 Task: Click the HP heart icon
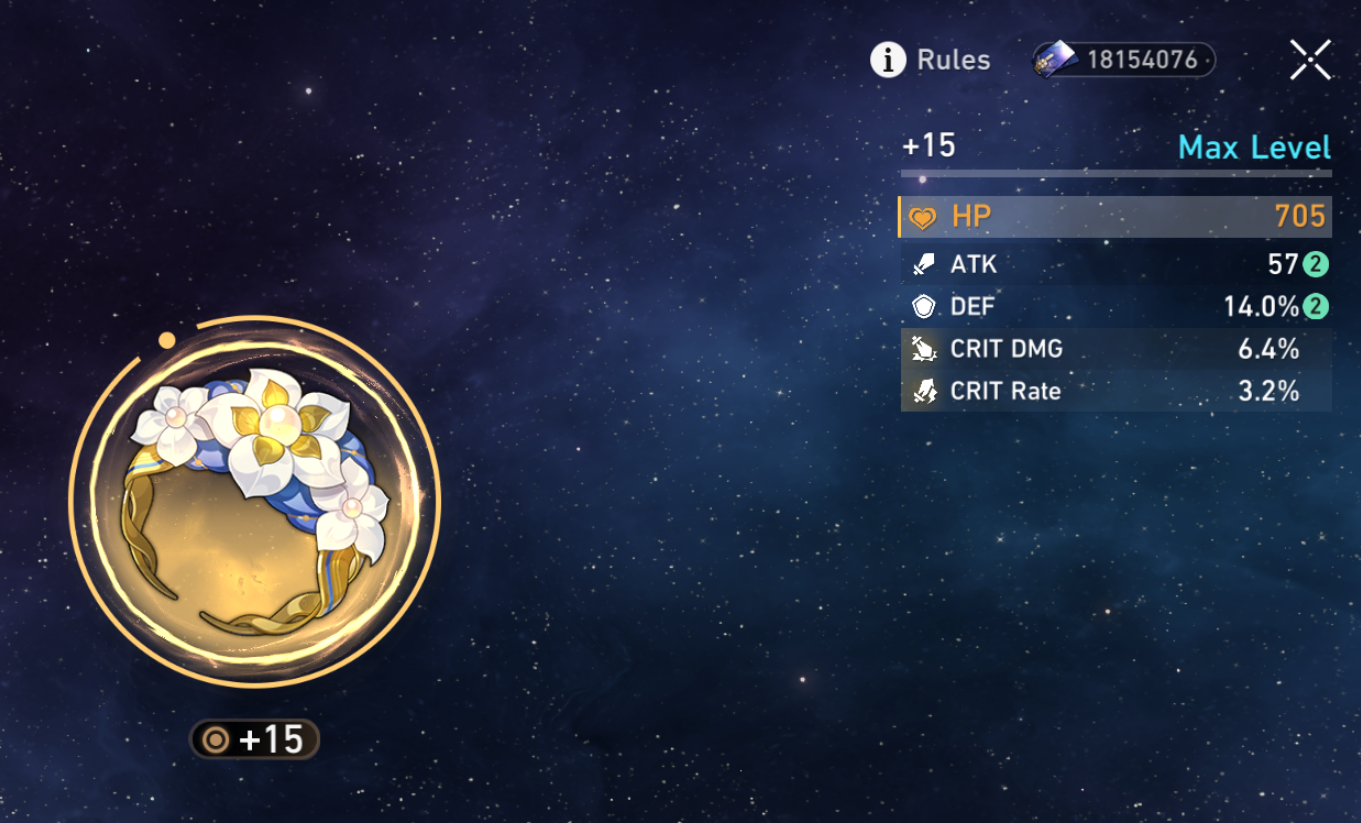[922, 217]
